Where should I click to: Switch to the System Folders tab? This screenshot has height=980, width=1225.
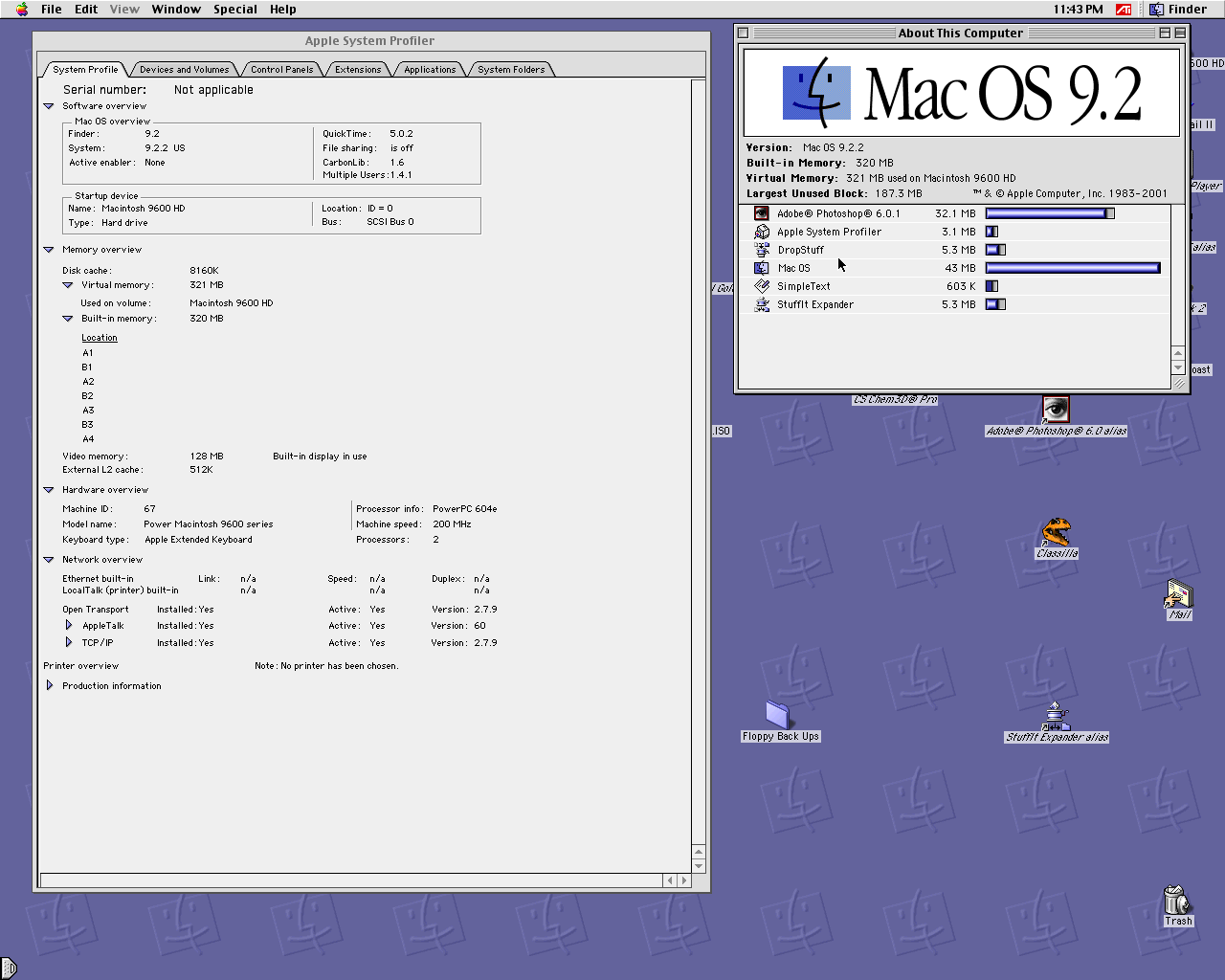pos(511,69)
